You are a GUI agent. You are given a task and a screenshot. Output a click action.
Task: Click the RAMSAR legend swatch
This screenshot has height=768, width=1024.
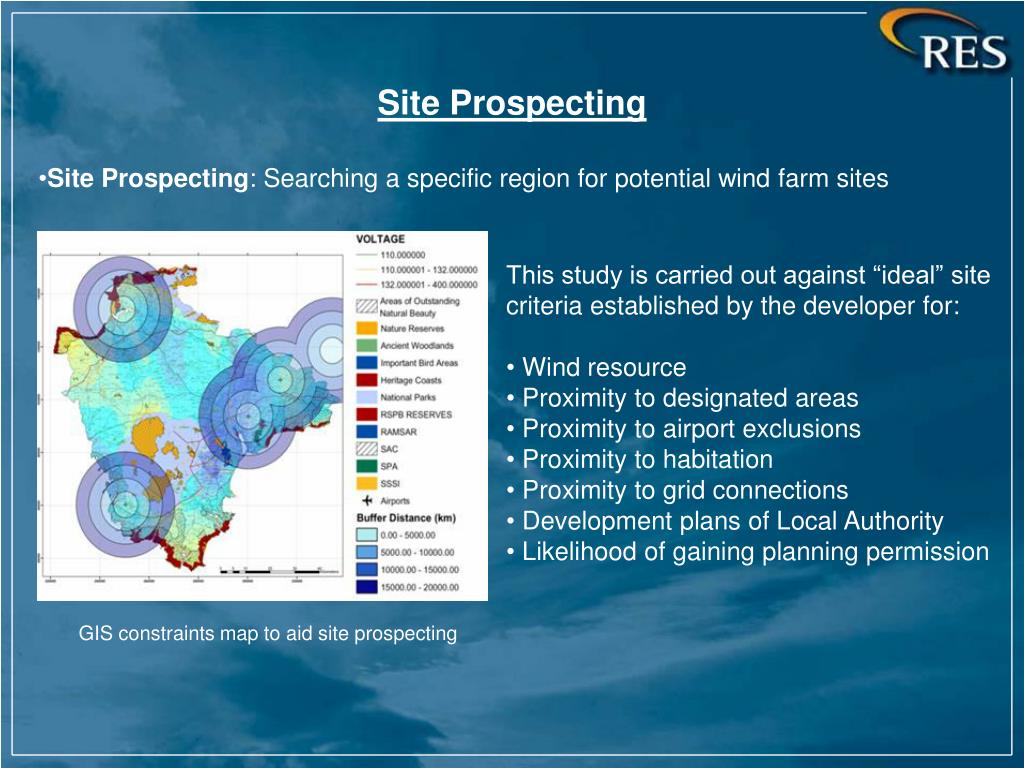(x=367, y=432)
